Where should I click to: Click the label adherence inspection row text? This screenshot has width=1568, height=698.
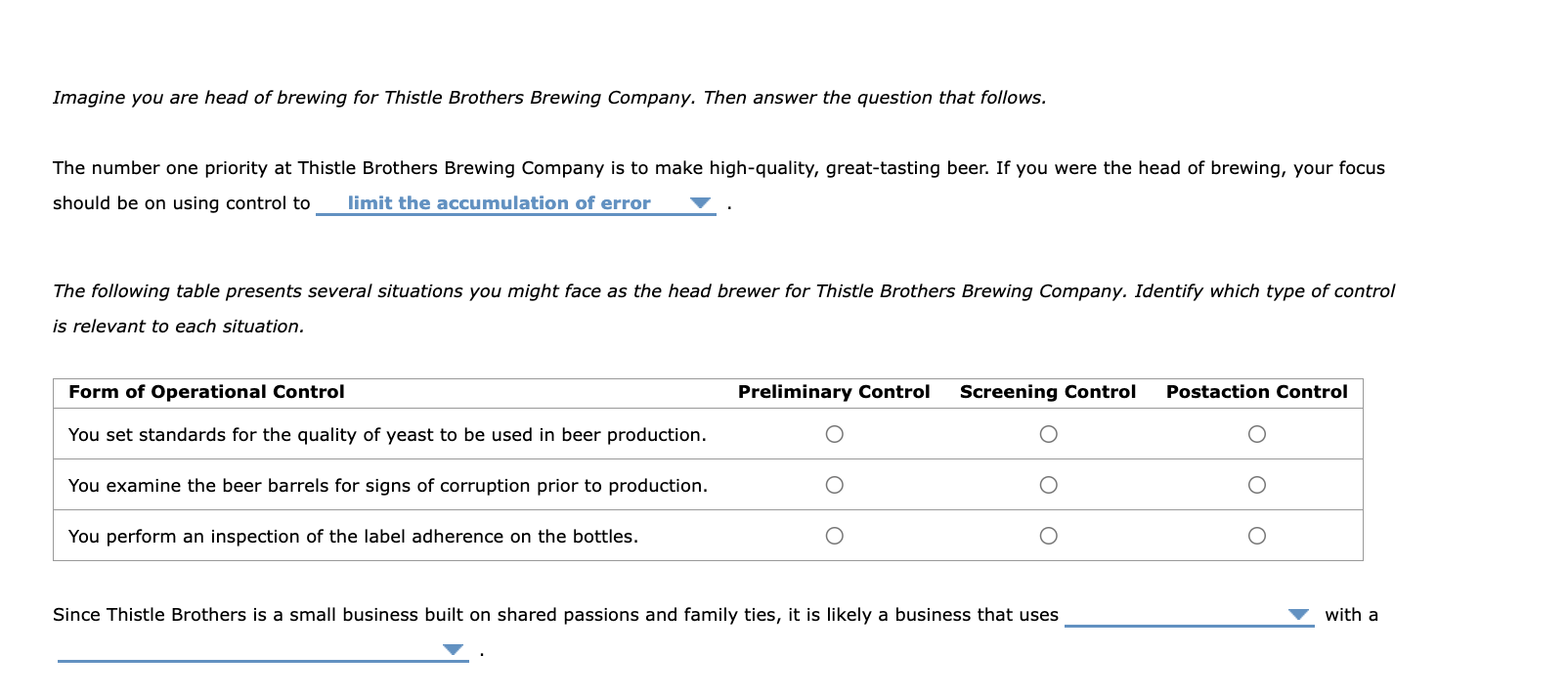click(353, 537)
